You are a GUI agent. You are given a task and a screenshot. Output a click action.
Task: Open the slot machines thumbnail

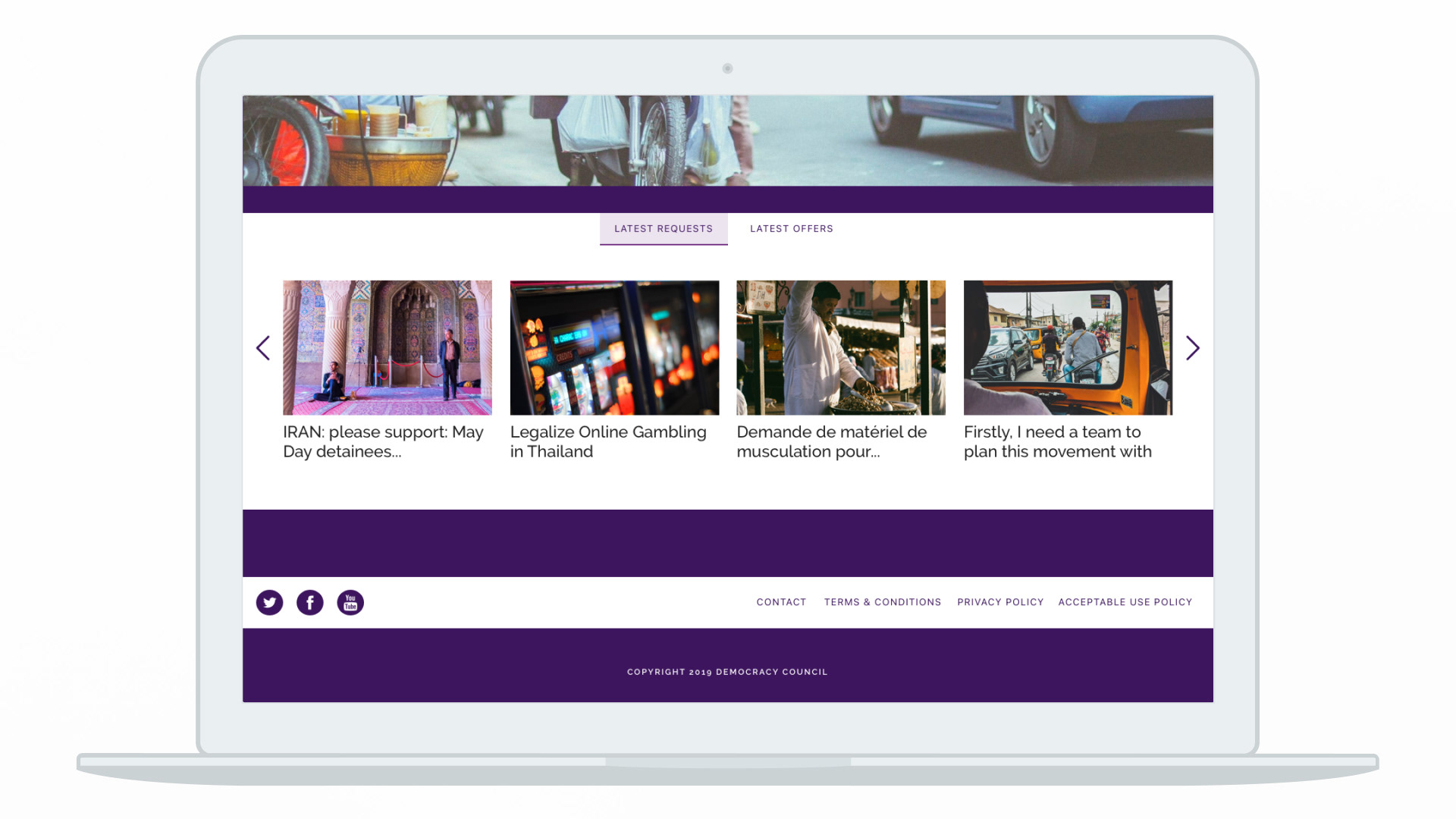coord(614,347)
